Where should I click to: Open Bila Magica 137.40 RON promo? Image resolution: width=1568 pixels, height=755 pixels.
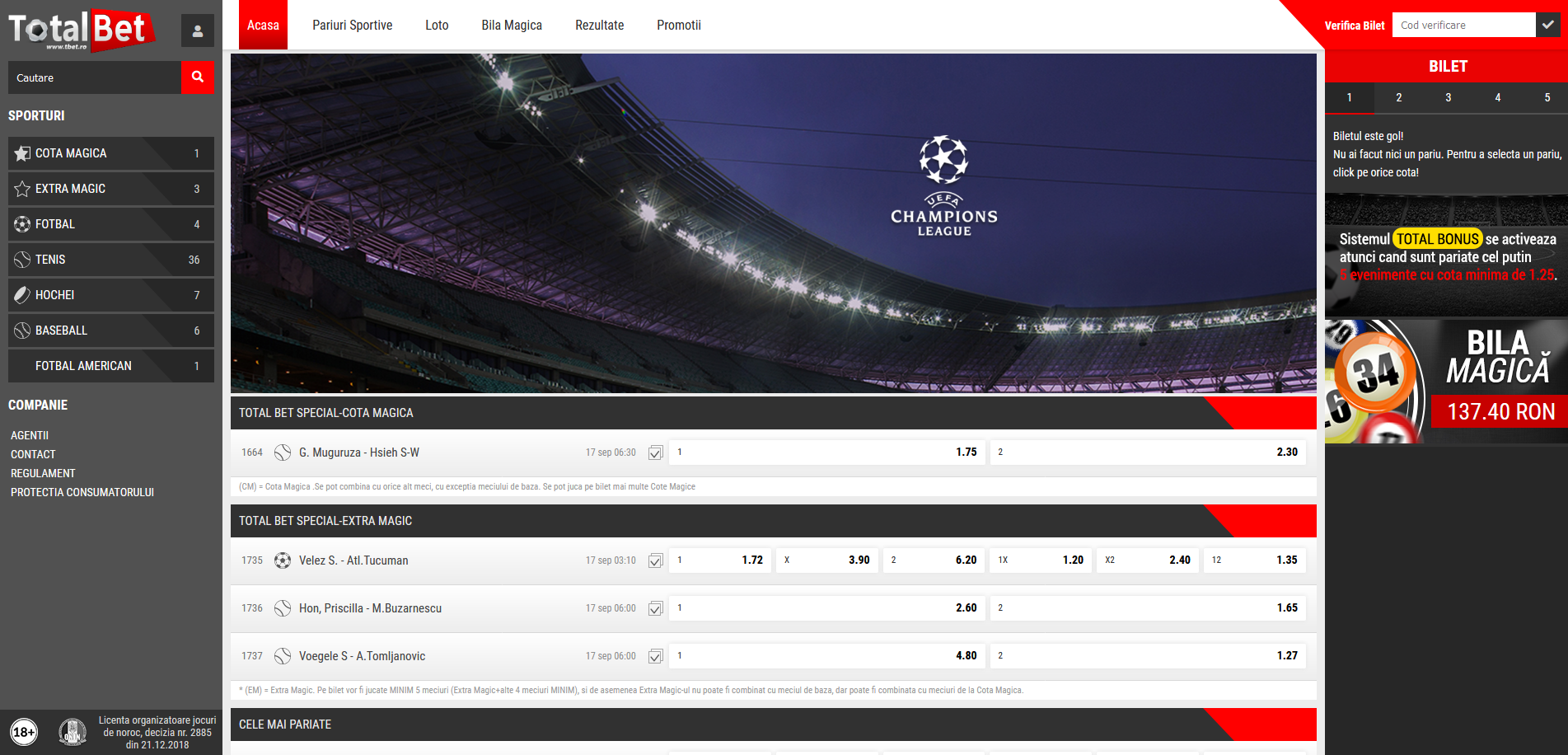click(x=1446, y=382)
